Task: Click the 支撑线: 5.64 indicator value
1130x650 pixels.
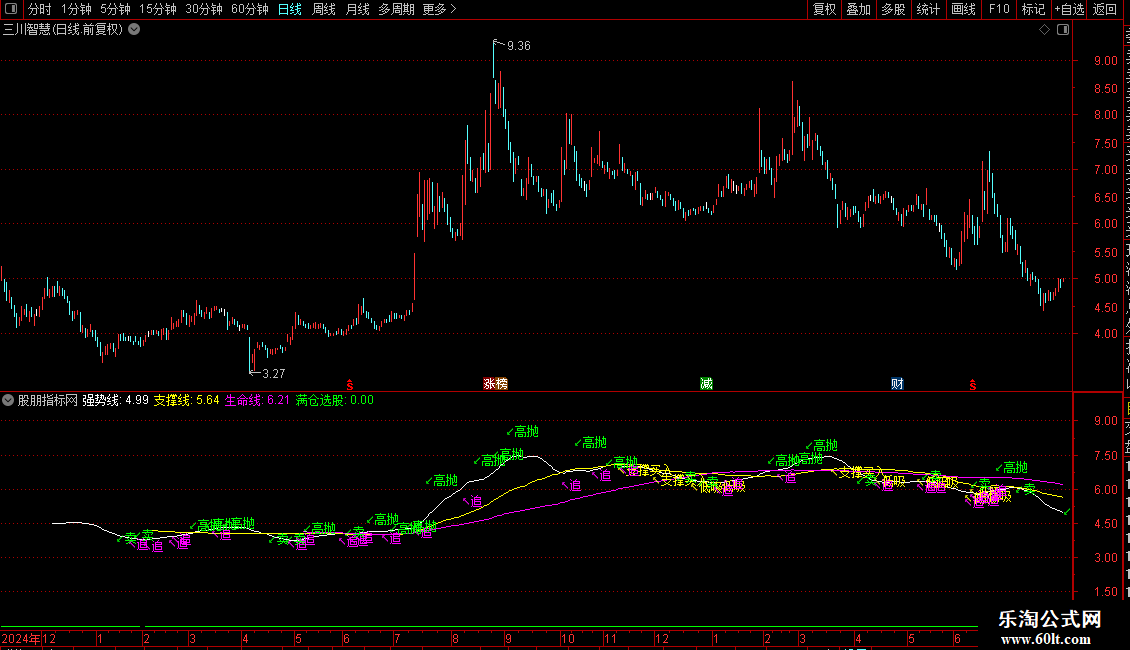Action: pos(186,400)
